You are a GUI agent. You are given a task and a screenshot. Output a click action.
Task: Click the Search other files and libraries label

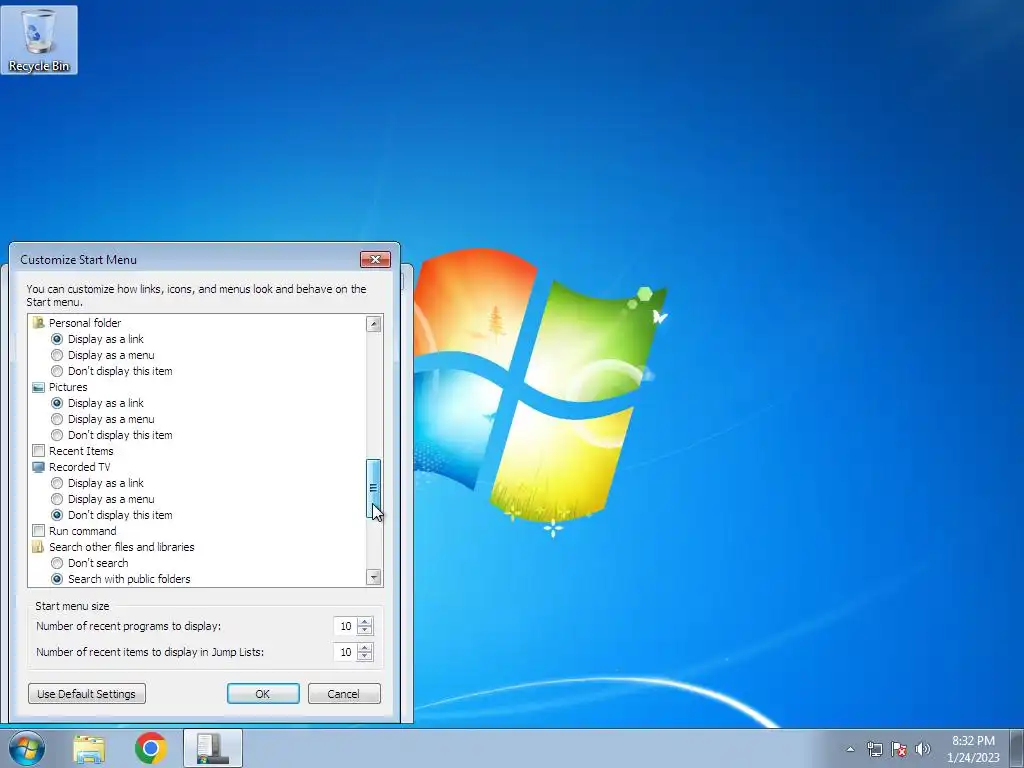pyautogui.click(x=121, y=547)
